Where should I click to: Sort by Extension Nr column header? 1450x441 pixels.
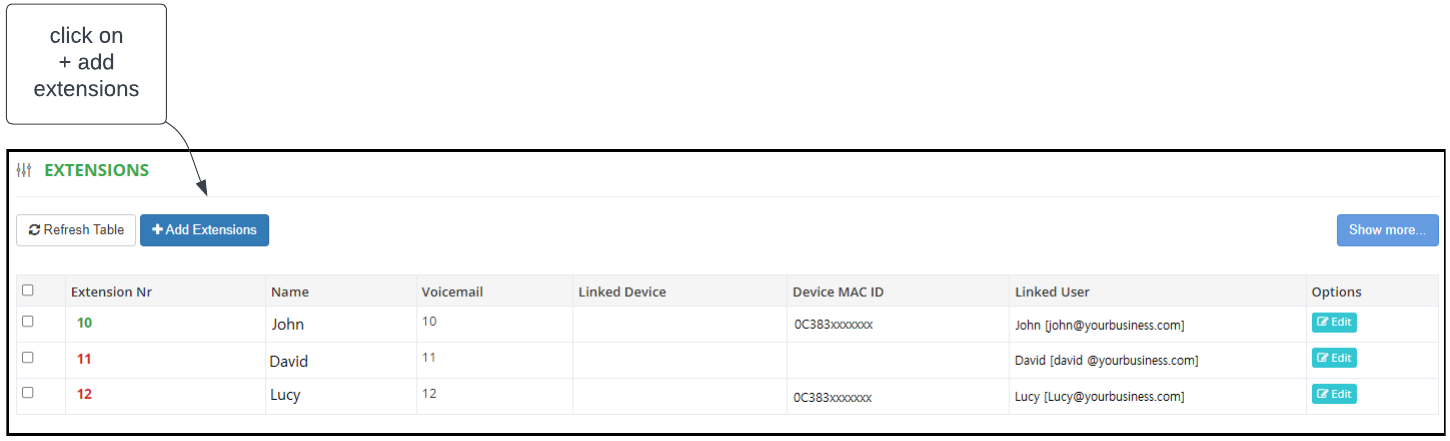pyautogui.click(x=111, y=292)
